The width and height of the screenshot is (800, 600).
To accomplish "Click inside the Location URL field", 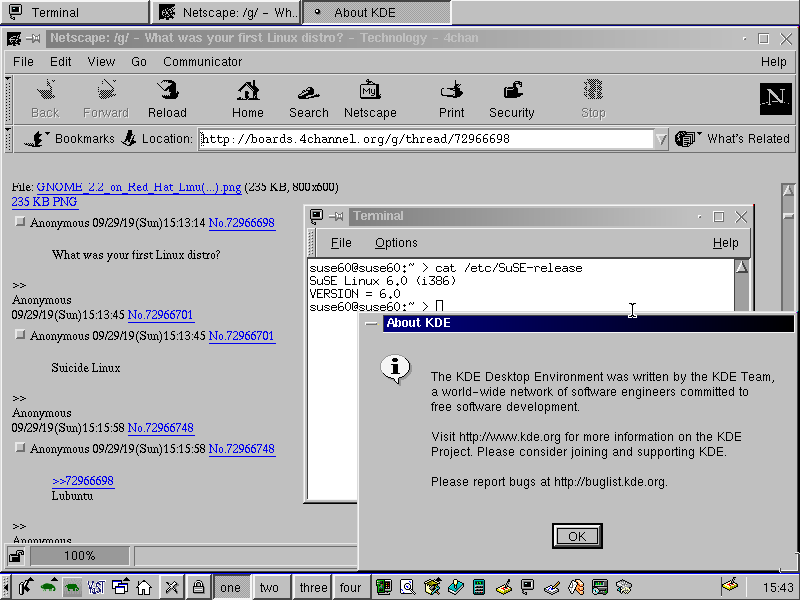I will [426, 139].
